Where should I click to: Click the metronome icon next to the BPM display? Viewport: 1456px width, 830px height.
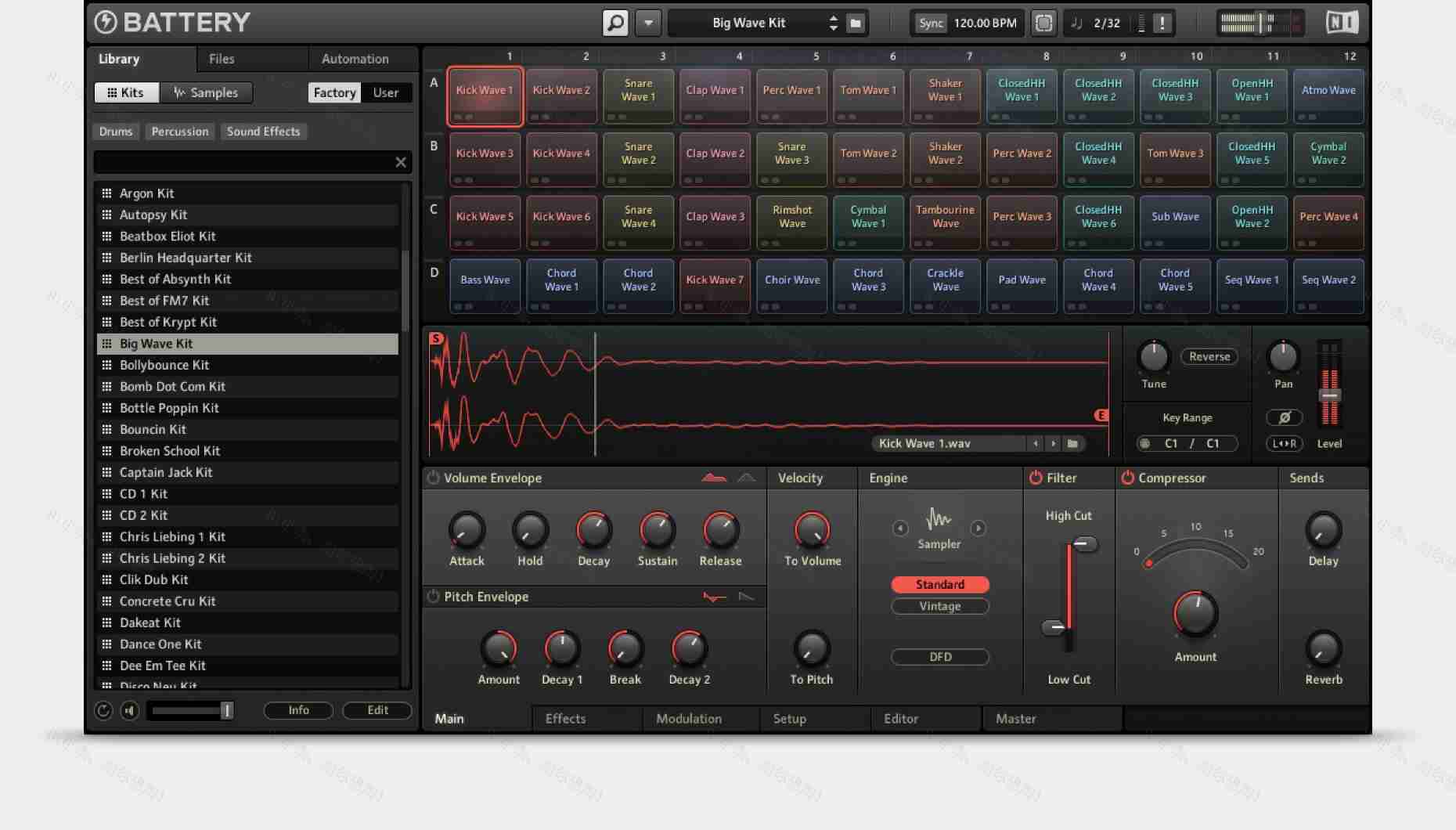pyautogui.click(x=1043, y=23)
